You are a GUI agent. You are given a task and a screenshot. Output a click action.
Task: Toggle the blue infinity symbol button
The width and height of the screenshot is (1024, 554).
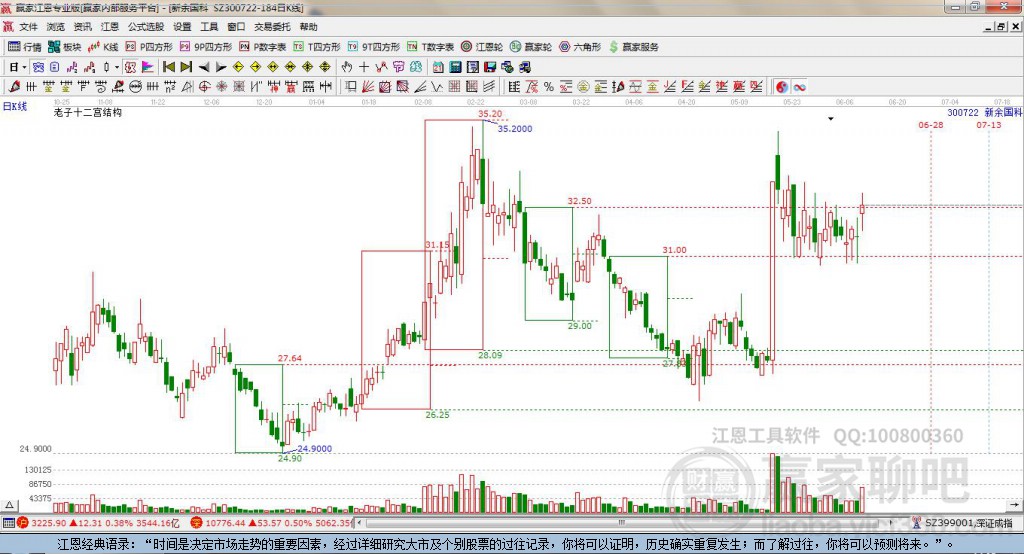click(x=799, y=87)
